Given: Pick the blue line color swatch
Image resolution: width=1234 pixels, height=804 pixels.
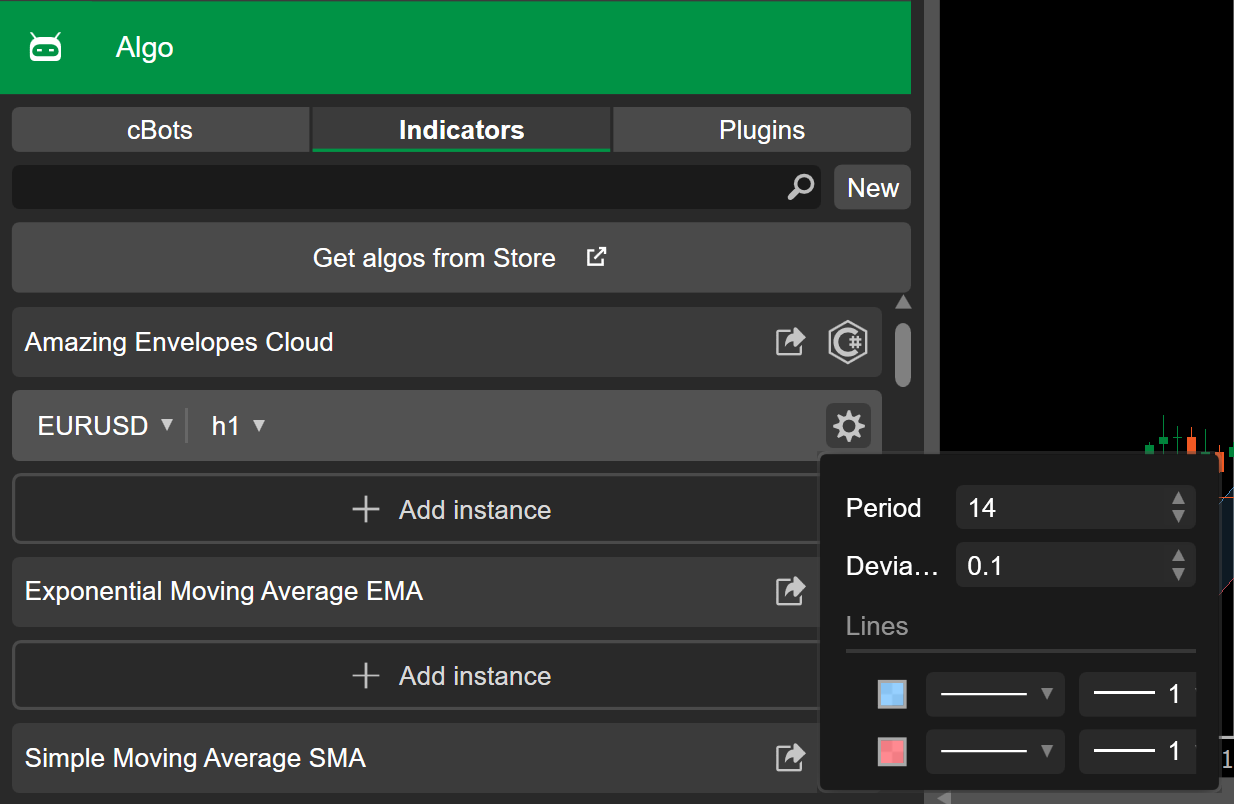Looking at the screenshot, I should point(891,694).
